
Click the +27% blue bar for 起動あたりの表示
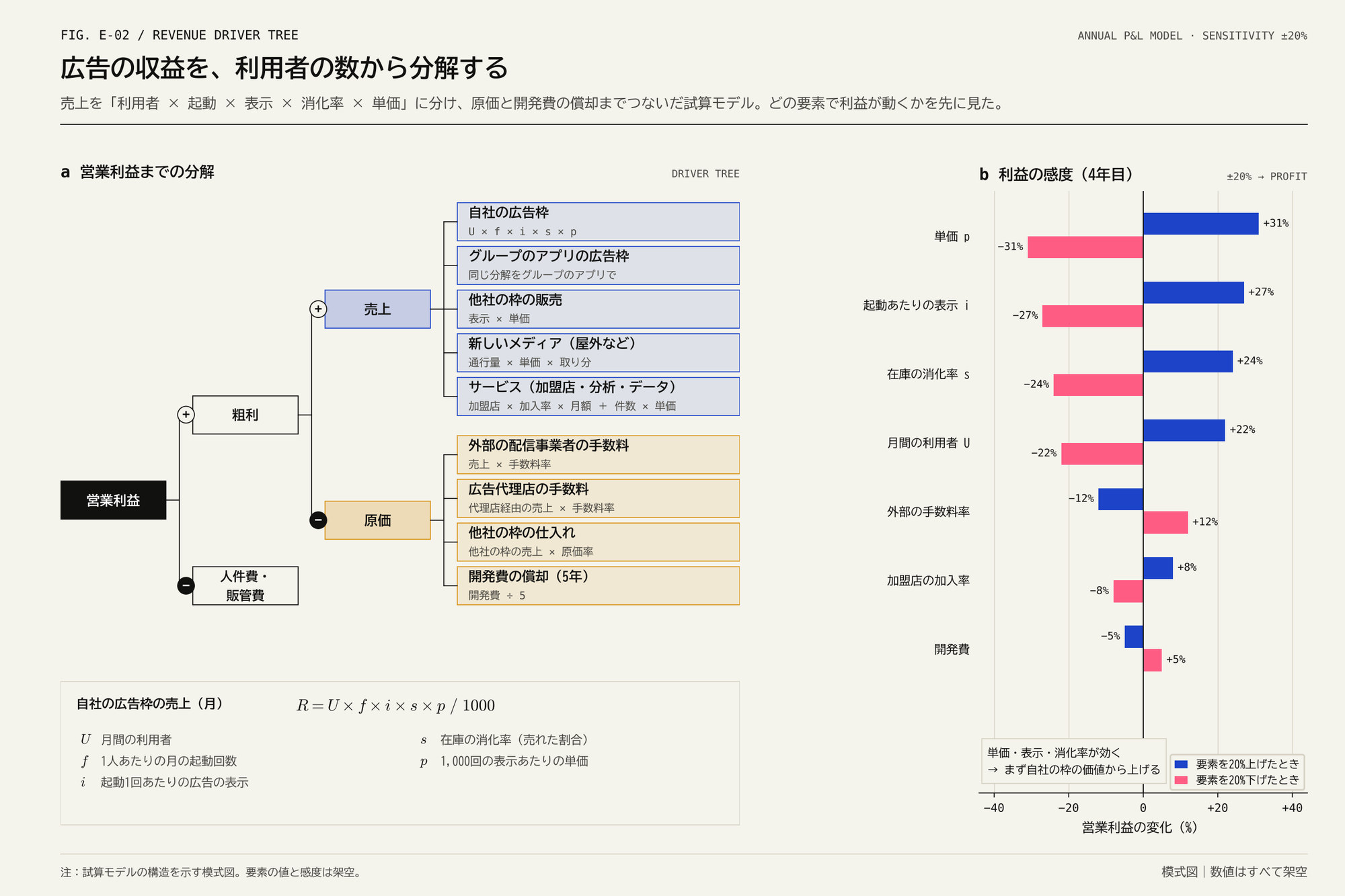1194,292
